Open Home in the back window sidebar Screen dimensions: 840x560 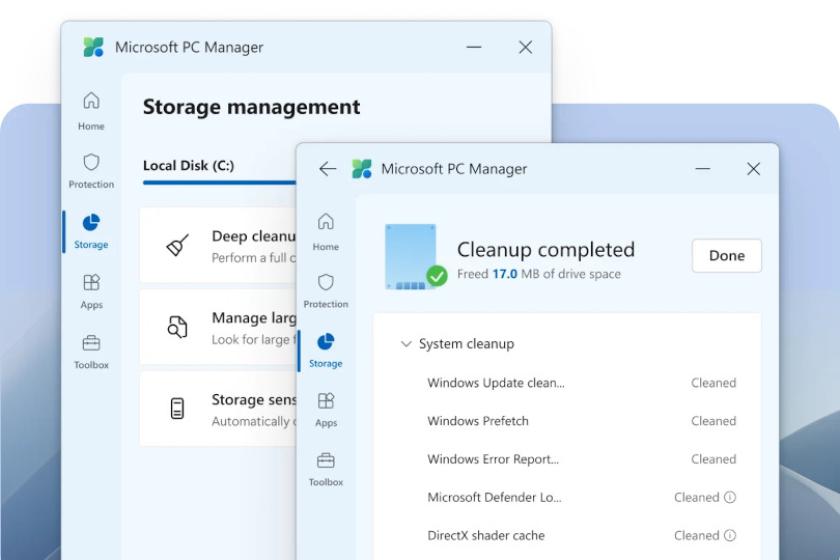click(x=91, y=111)
